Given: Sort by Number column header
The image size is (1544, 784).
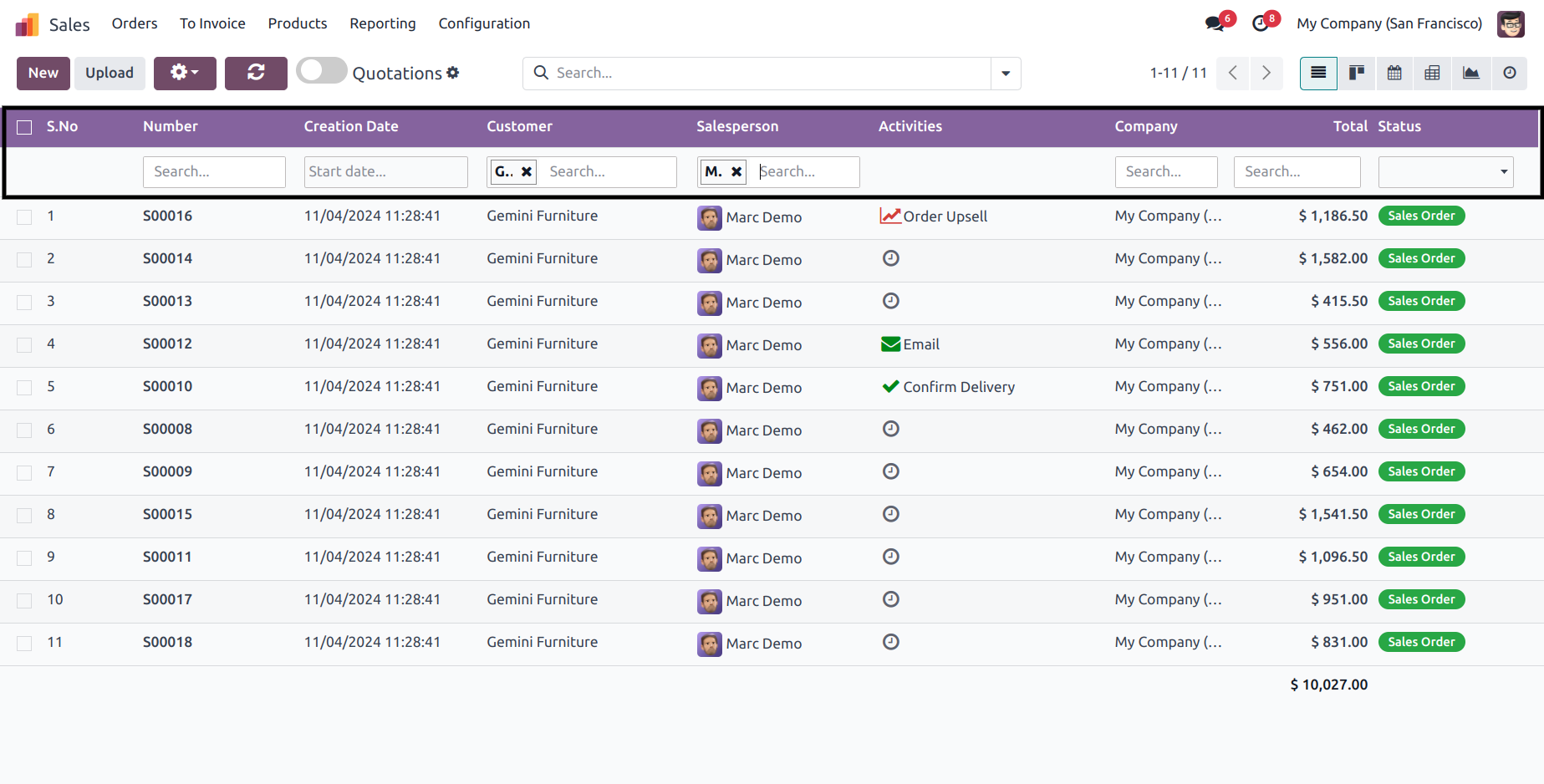Looking at the screenshot, I should (171, 126).
